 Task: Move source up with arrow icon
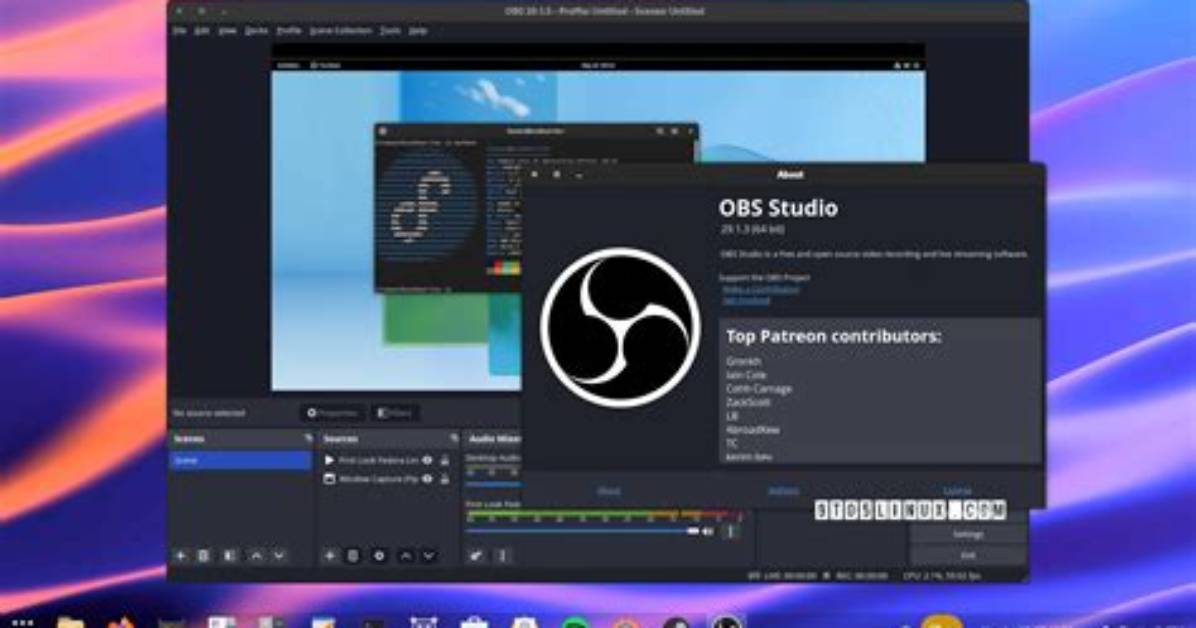406,556
